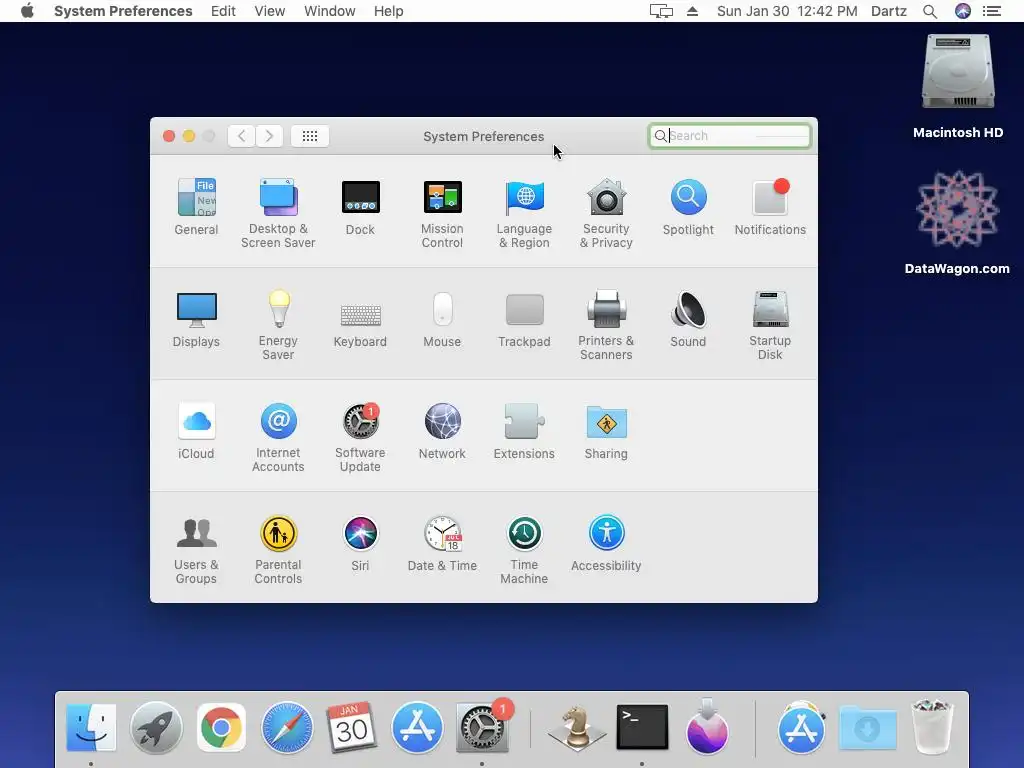The width and height of the screenshot is (1024, 768).
Task: Open the Trash in the Dock
Action: (x=932, y=726)
